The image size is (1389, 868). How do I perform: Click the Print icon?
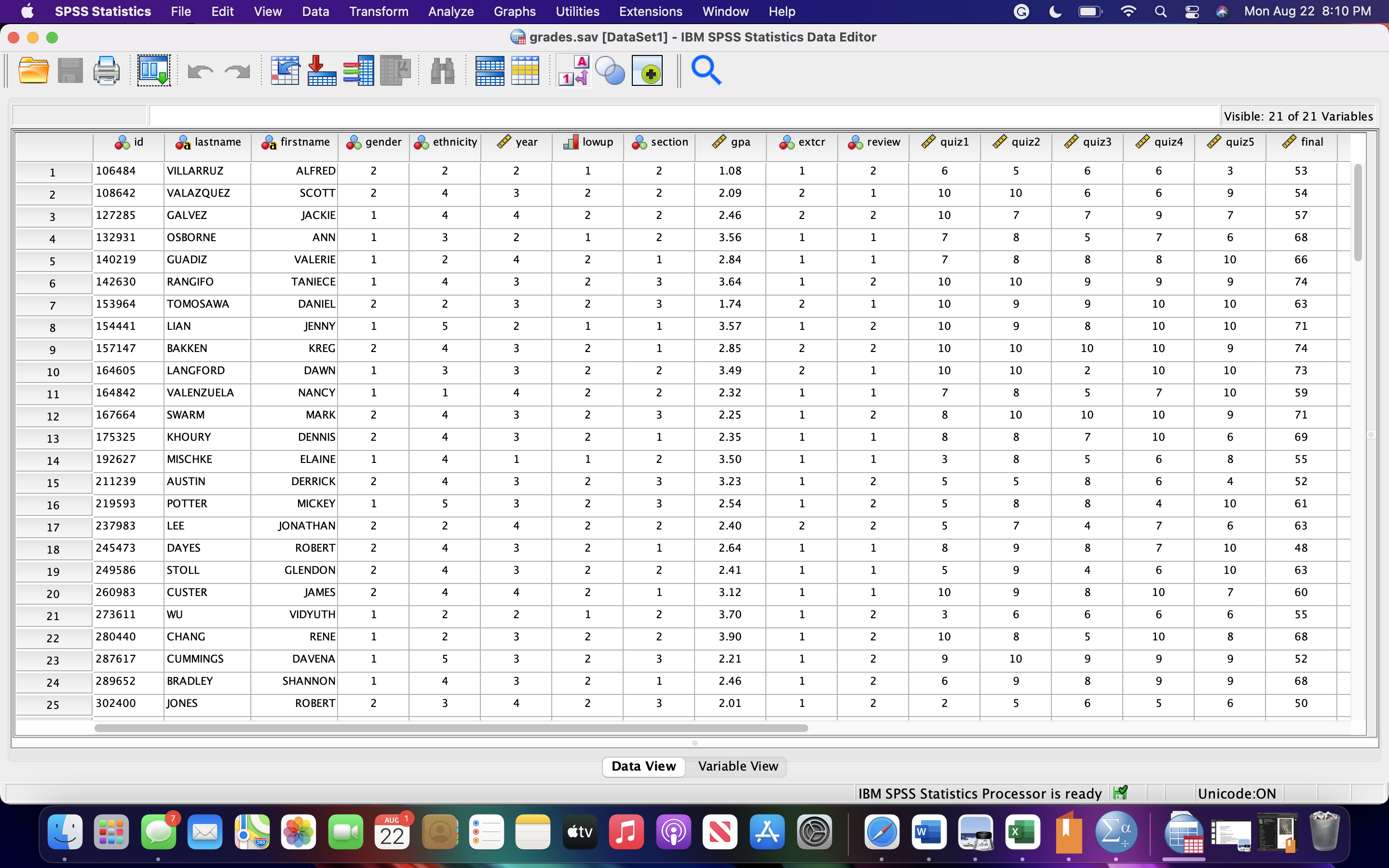(x=107, y=70)
